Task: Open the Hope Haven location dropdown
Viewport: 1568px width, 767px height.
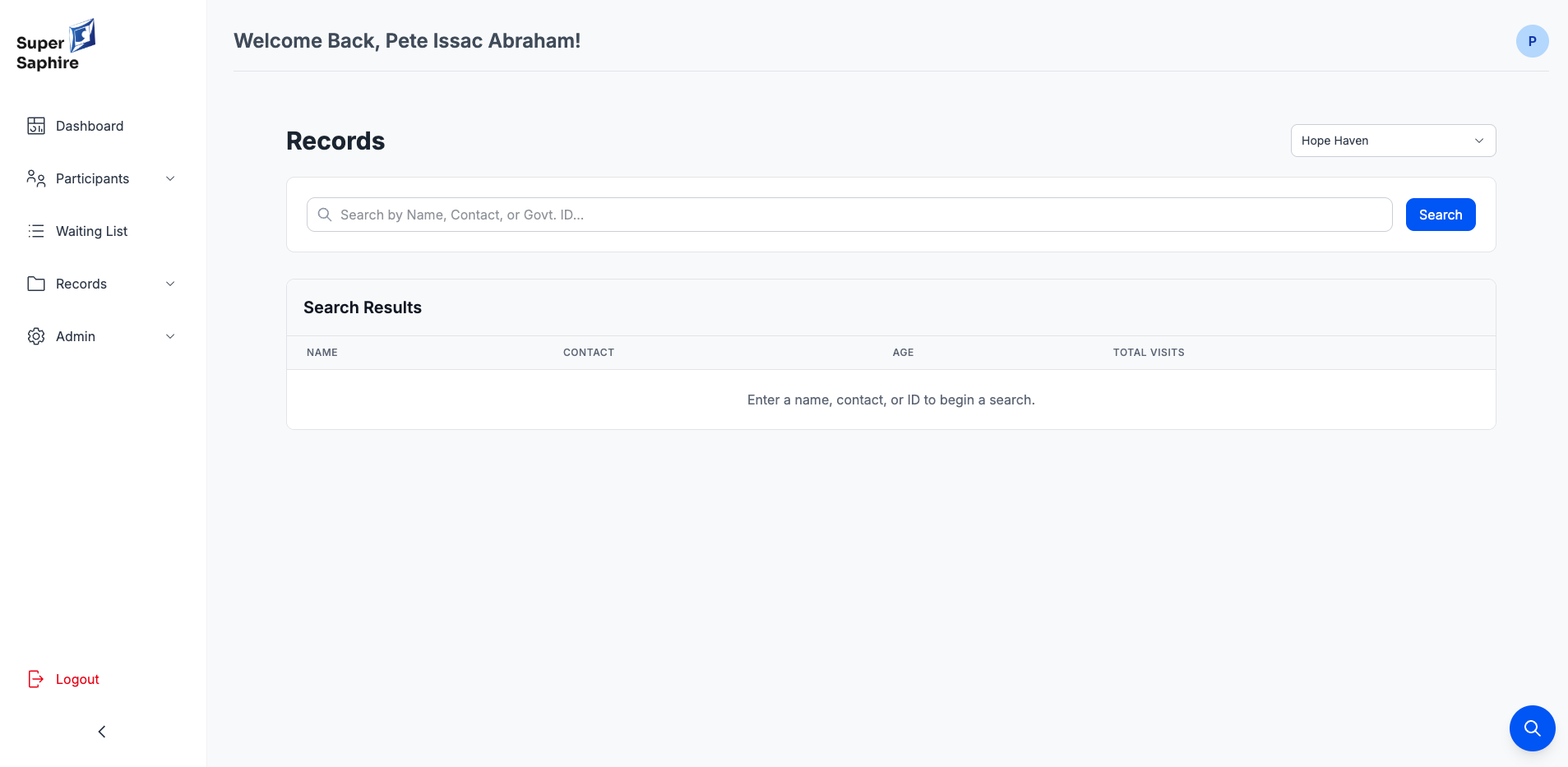Action: click(x=1393, y=141)
